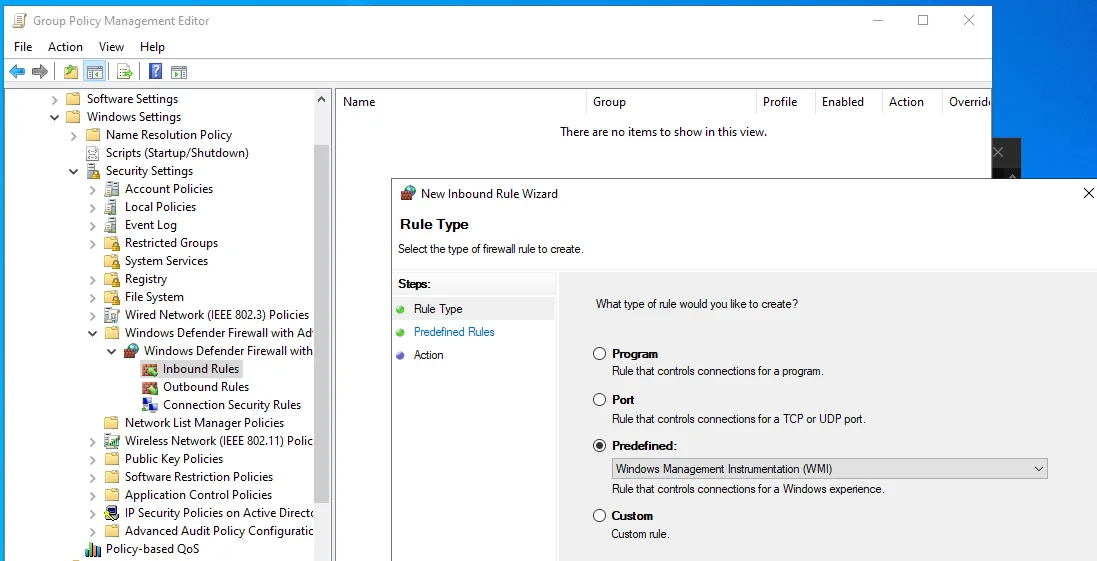This screenshot has height=561, width=1097.
Task: Open the Action menu
Action: 65,47
